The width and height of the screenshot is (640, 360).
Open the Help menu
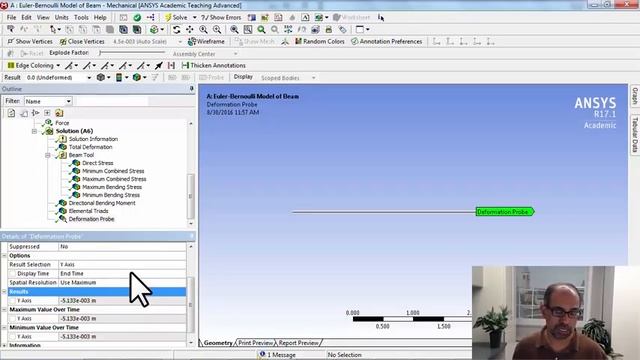100,18
